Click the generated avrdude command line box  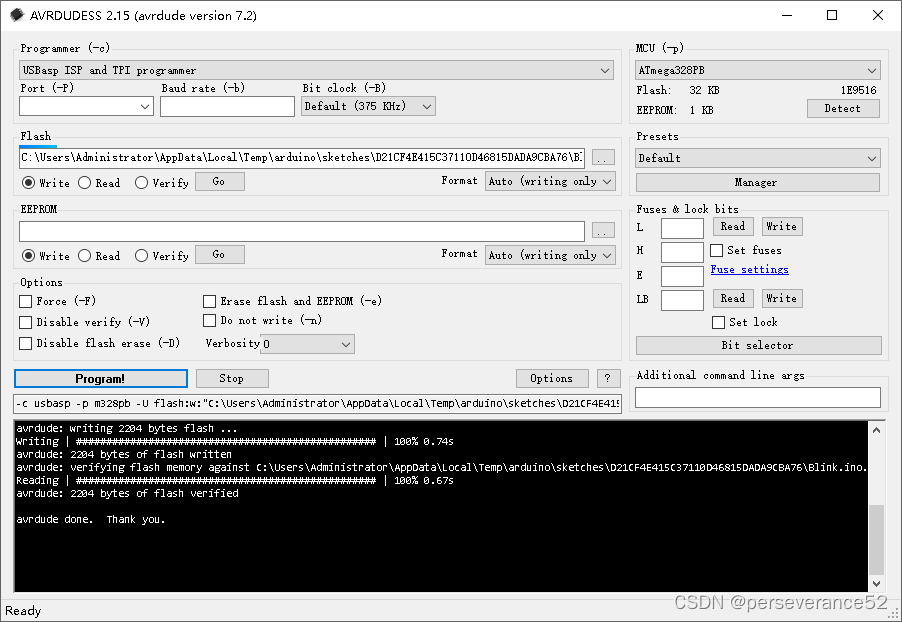(x=318, y=404)
